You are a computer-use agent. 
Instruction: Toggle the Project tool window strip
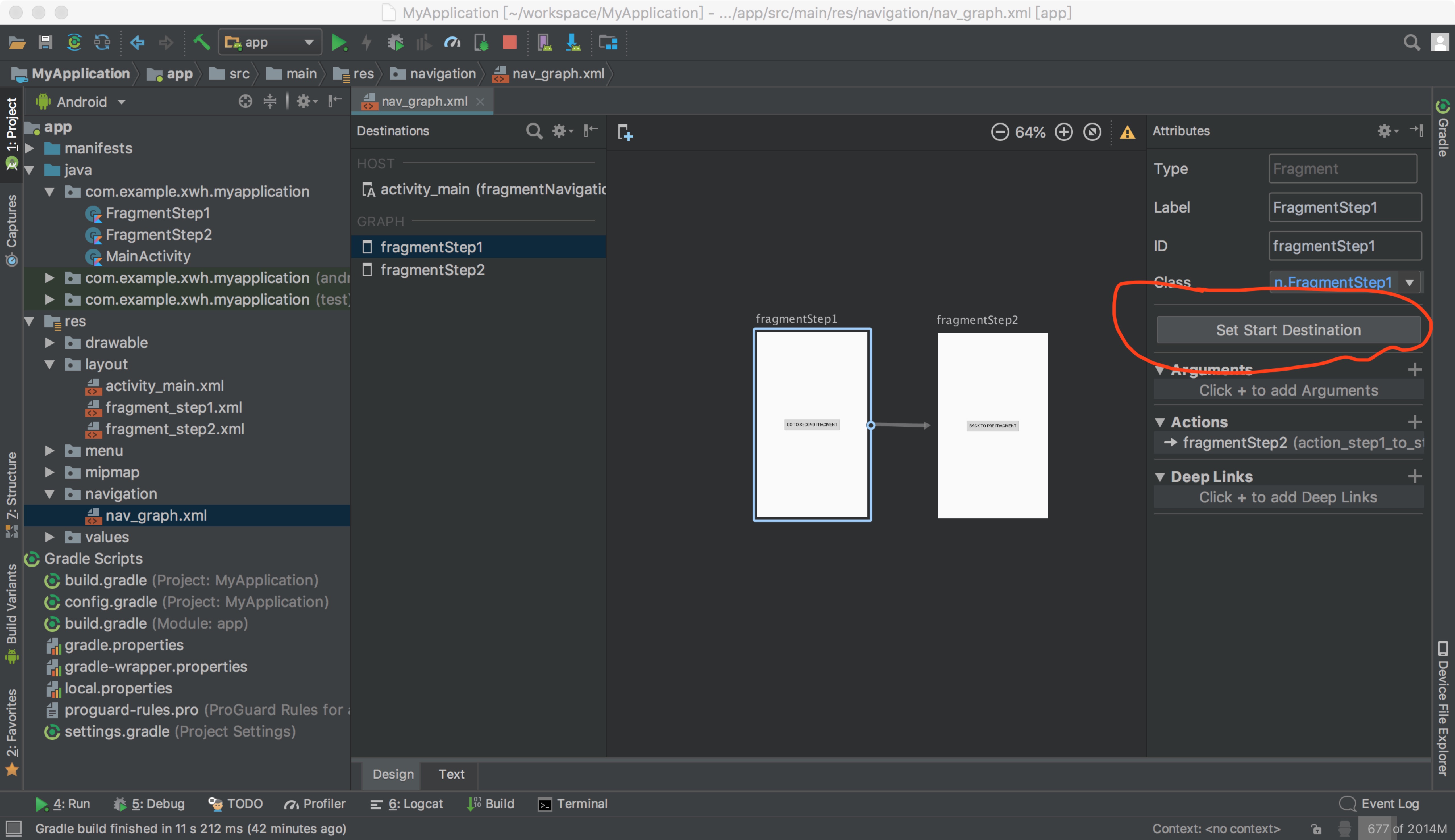pos(12,134)
